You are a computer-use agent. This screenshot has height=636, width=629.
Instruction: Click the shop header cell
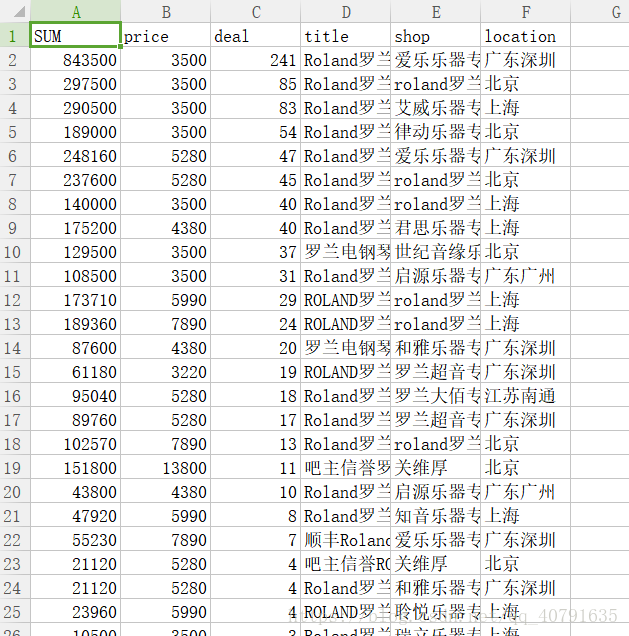436,35
